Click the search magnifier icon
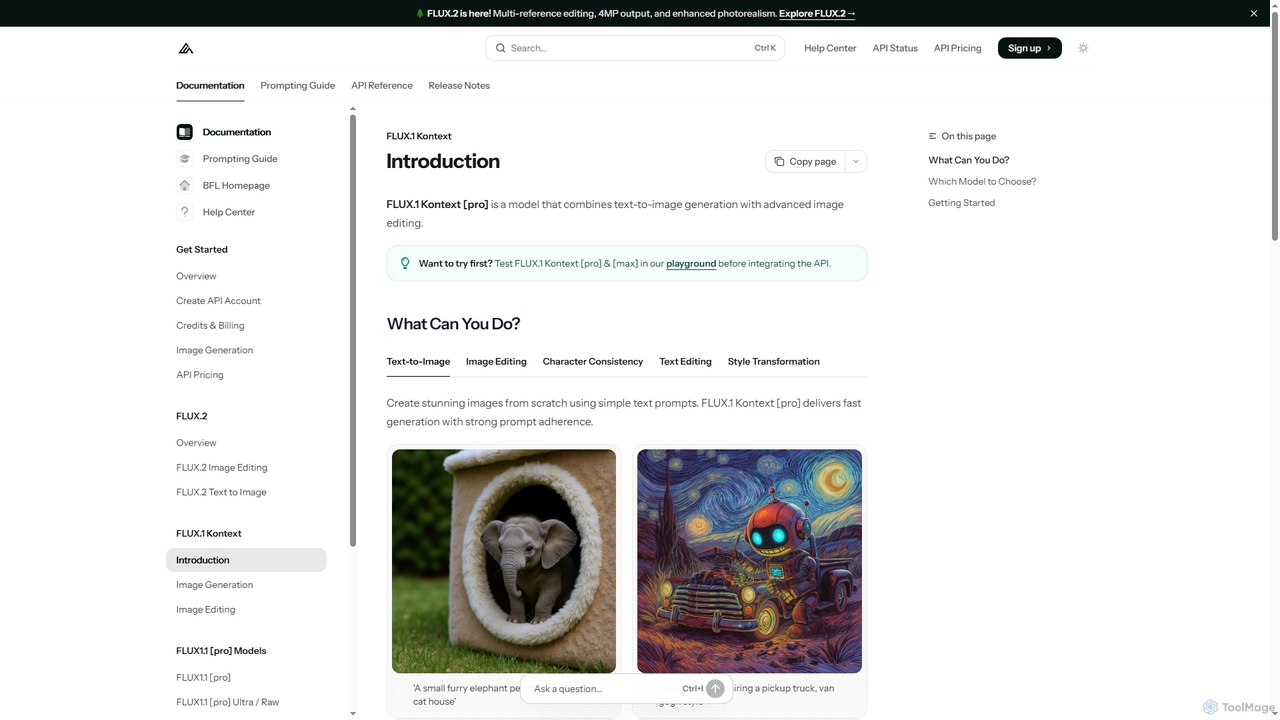This screenshot has height=720, width=1280. coord(501,48)
